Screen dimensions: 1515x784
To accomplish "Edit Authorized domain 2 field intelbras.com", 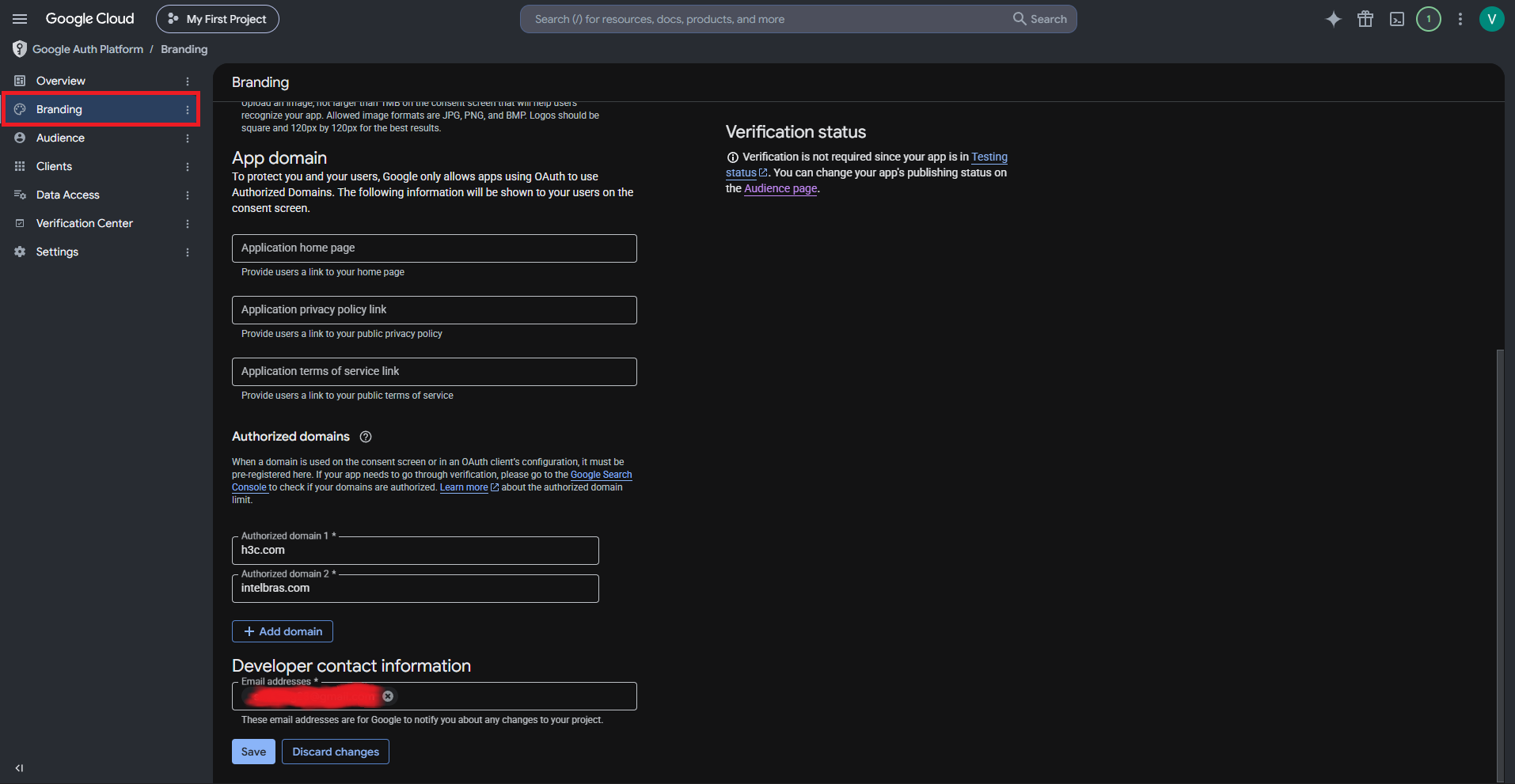I will coord(415,588).
